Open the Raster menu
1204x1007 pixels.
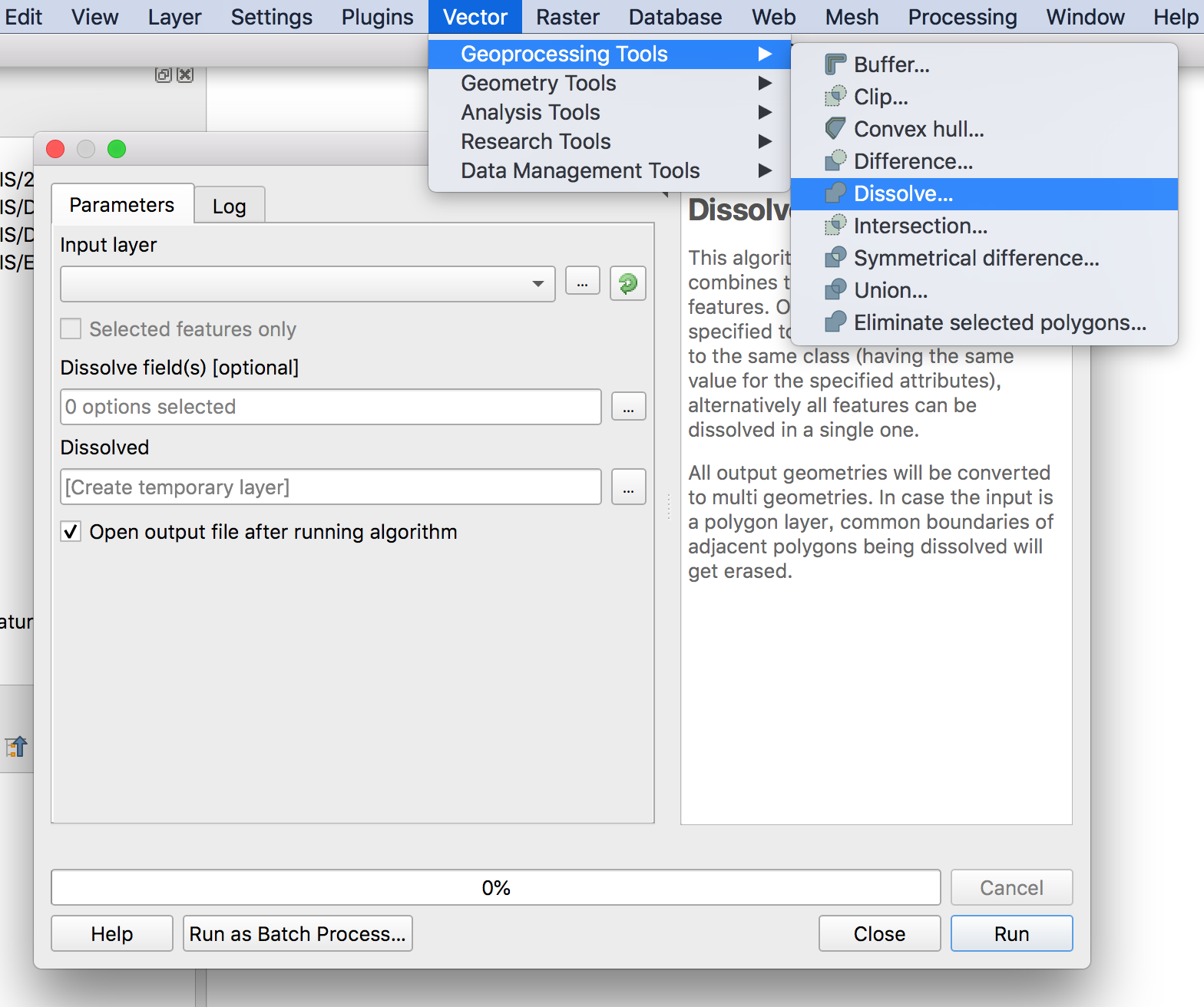click(567, 17)
